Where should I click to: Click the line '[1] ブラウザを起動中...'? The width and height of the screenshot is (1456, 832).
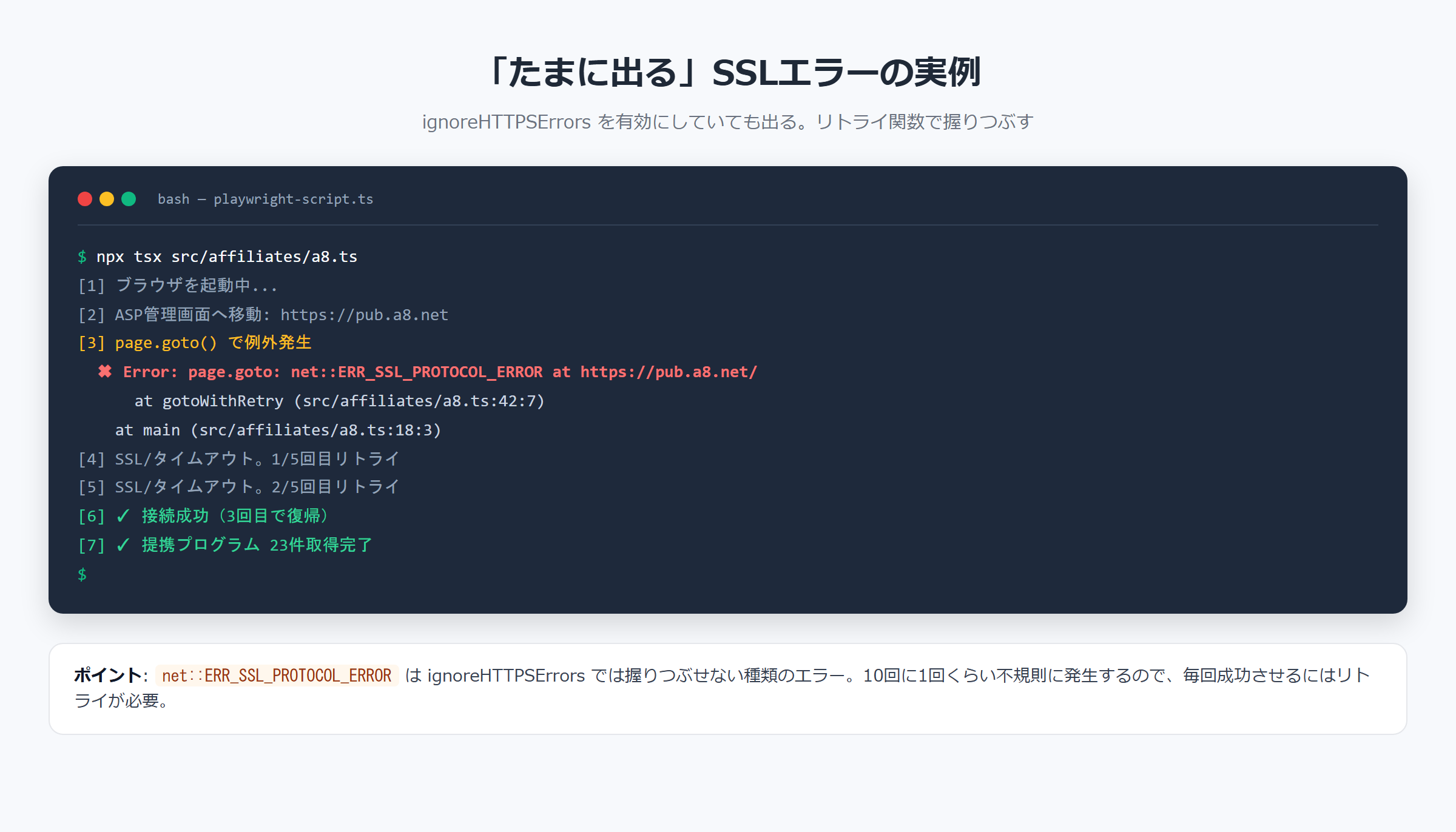(x=178, y=286)
